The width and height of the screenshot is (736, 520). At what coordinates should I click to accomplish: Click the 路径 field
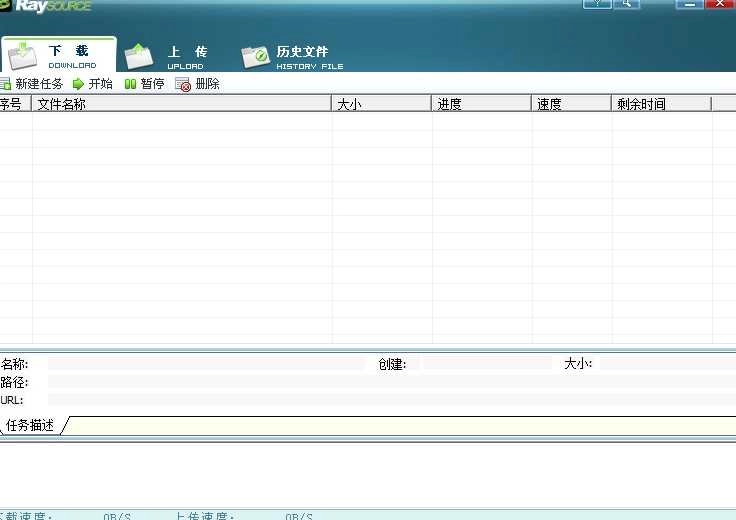(x=392, y=382)
